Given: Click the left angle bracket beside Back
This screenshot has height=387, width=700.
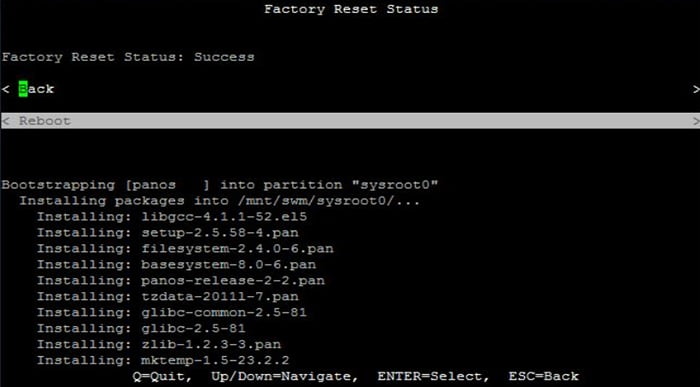Looking at the screenshot, I should [5, 89].
